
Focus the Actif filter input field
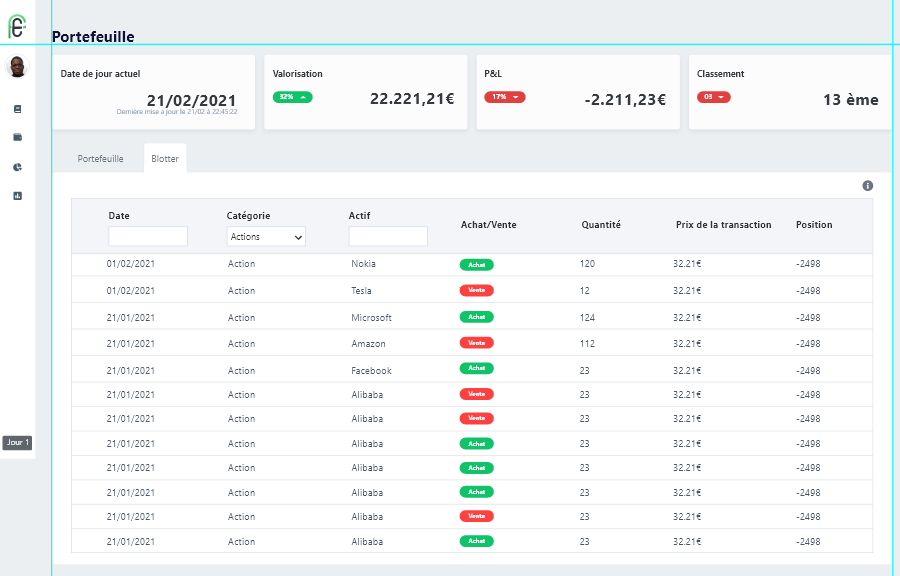tap(388, 237)
